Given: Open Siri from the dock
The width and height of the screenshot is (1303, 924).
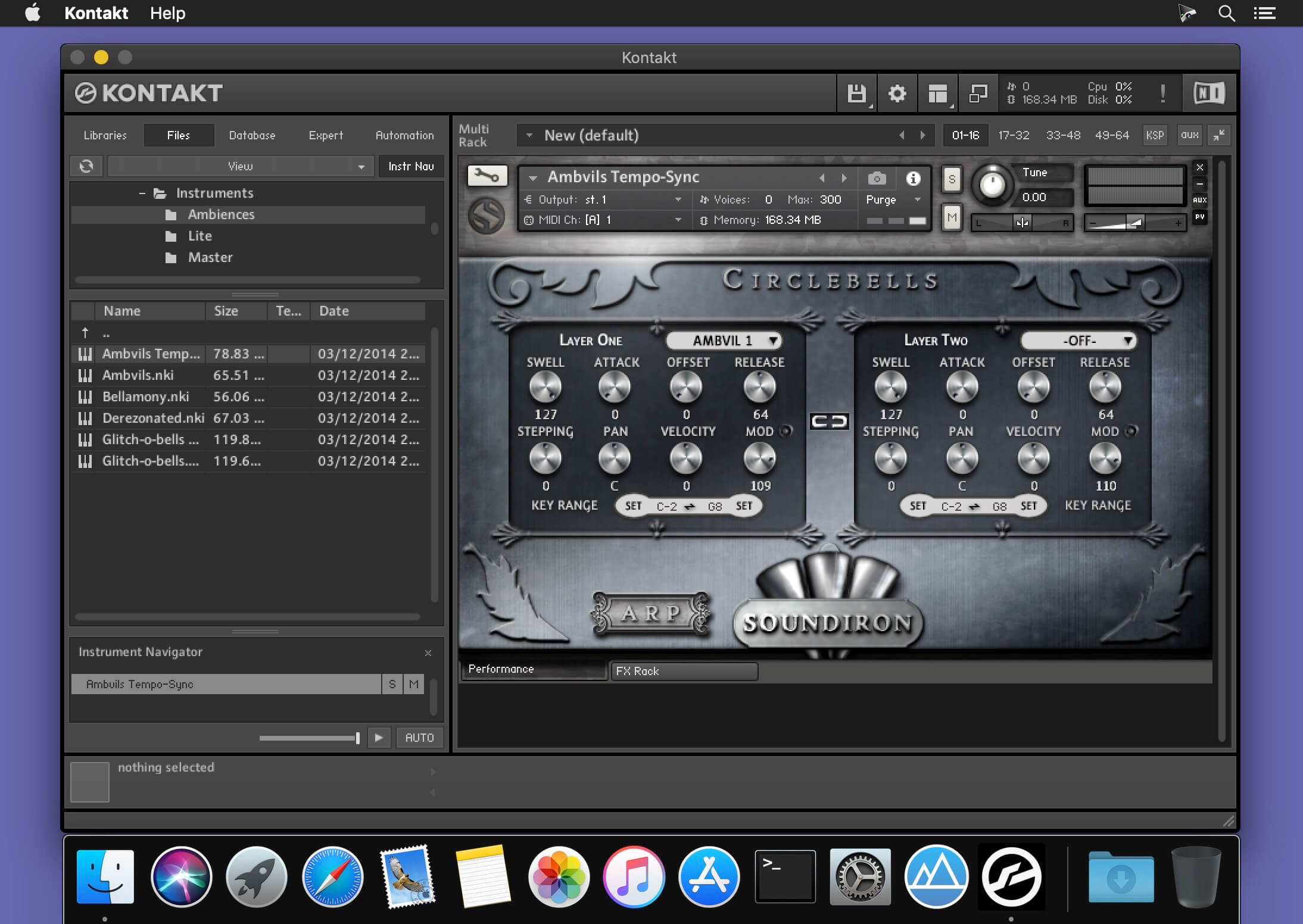Looking at the screenshot, I should coord(181,876).
